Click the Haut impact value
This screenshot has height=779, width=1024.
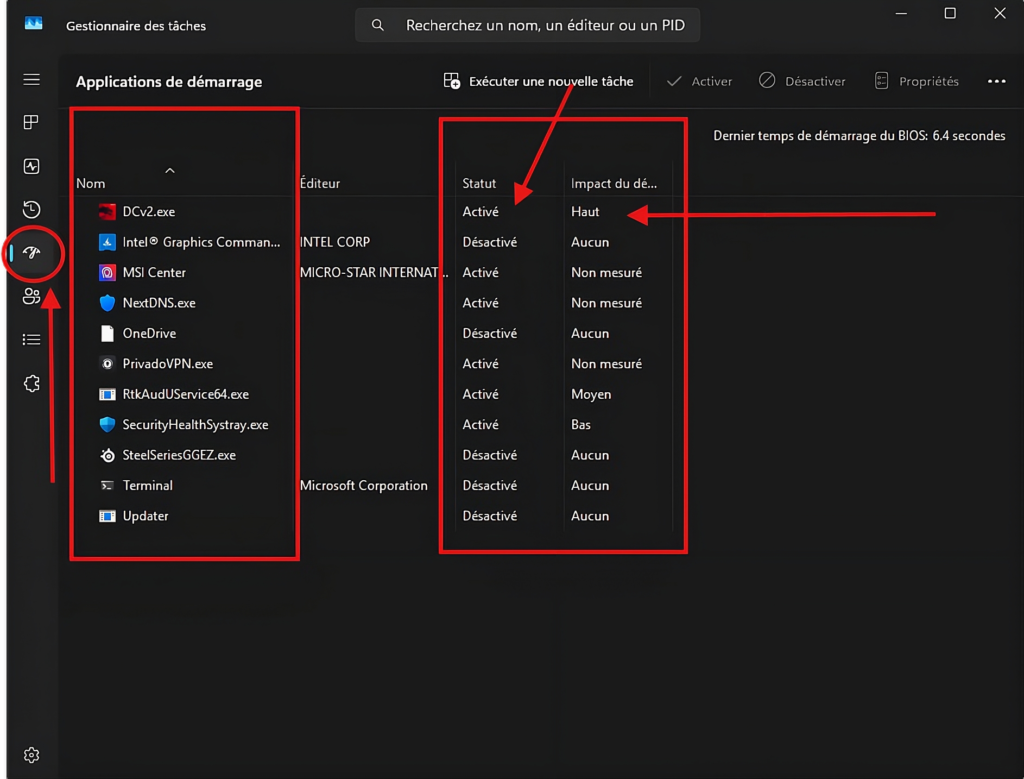tap(585, 212)
